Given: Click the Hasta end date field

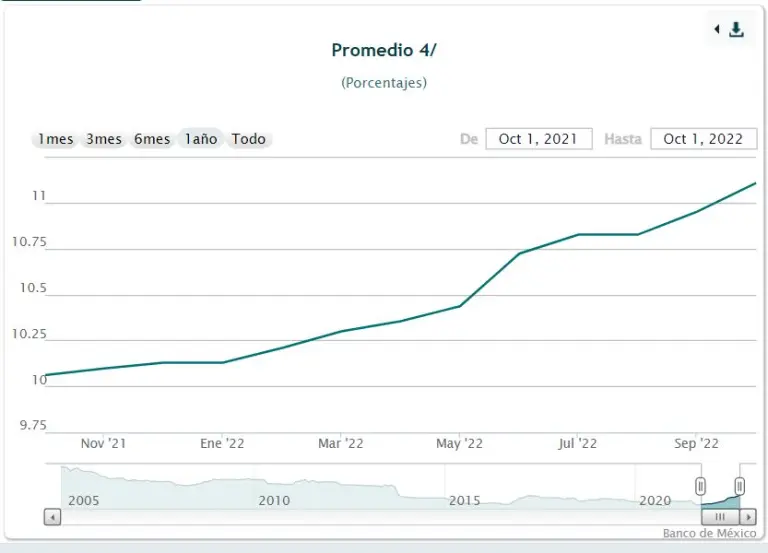Looking at the screenshot, I should click(x=703, y=139).
